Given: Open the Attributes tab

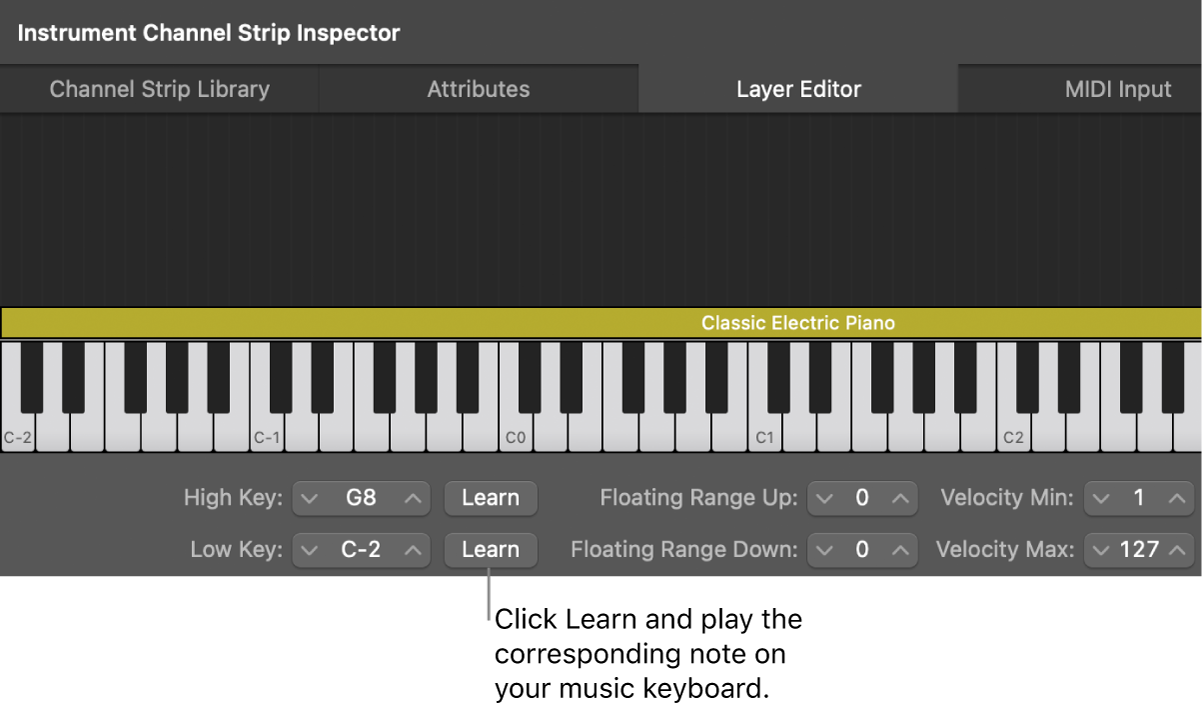Looking at the screenshot, I should [479, 89].
